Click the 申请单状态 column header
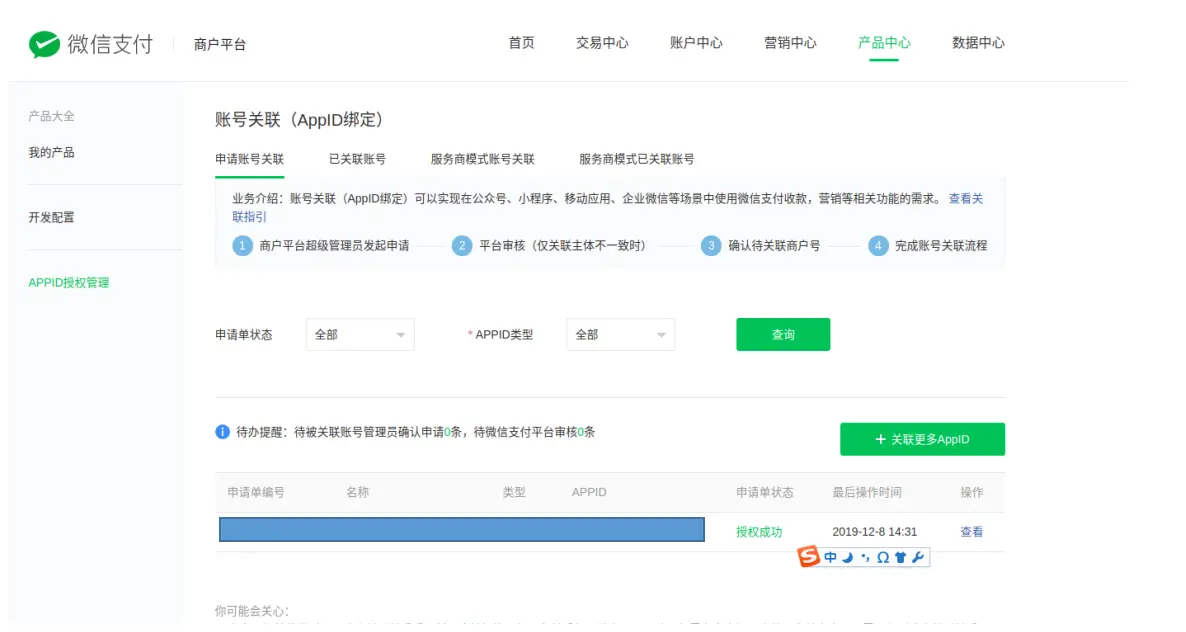The width and height of the screenshot is (1186, 632). tap(765, 492)
